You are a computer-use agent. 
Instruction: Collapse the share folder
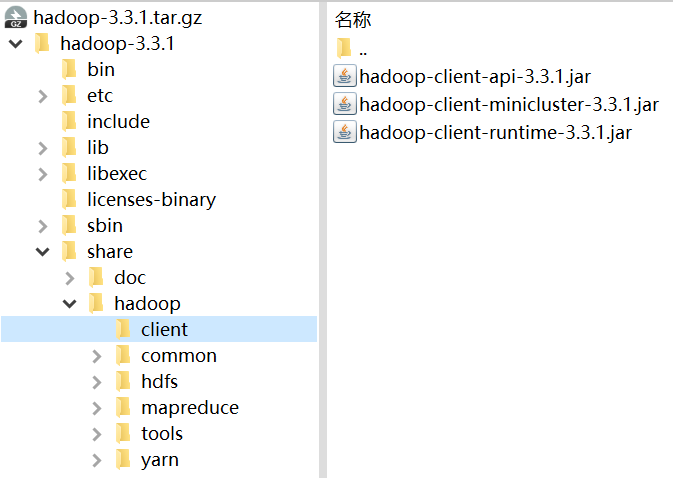pyautogui.click(x=43, y=252)
